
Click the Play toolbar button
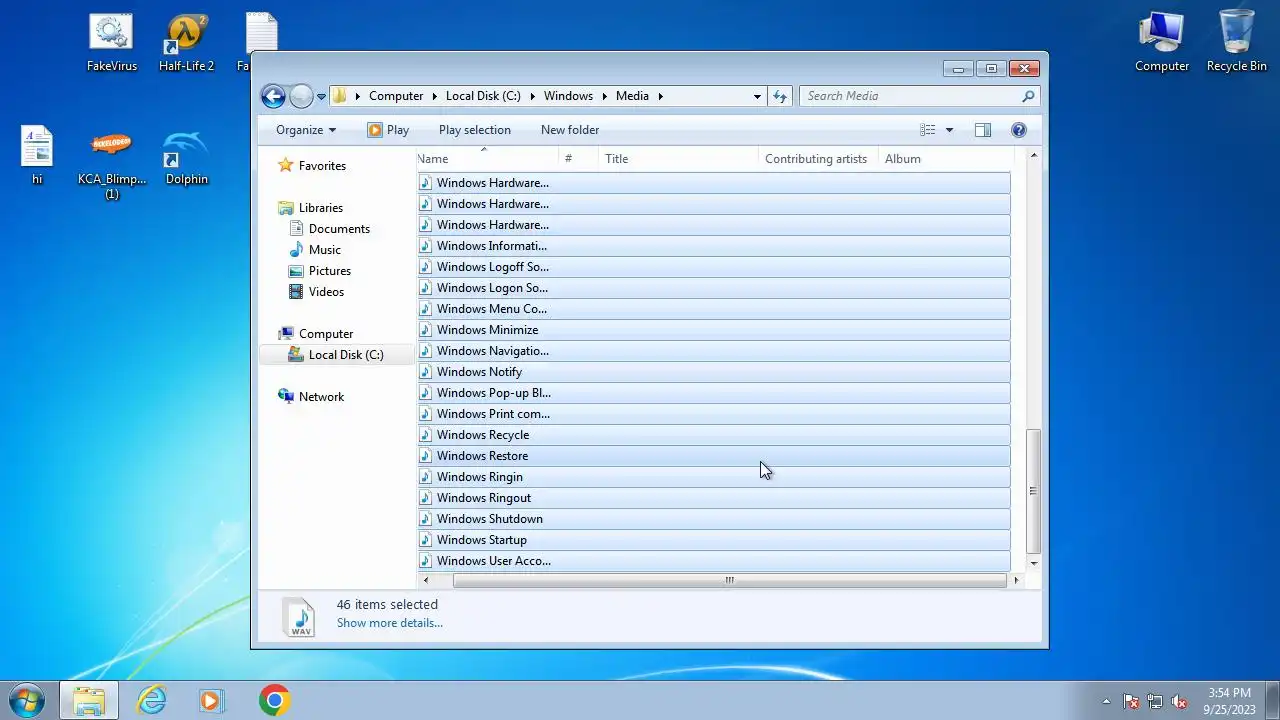tap(388, 130)
